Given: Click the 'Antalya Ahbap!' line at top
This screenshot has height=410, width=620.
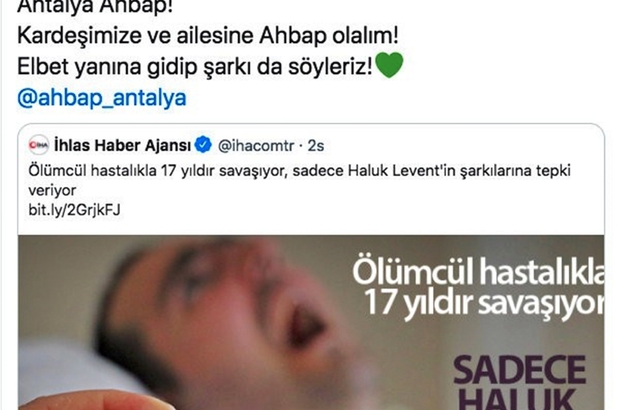Looking at the screenshot, I should 95,7.
